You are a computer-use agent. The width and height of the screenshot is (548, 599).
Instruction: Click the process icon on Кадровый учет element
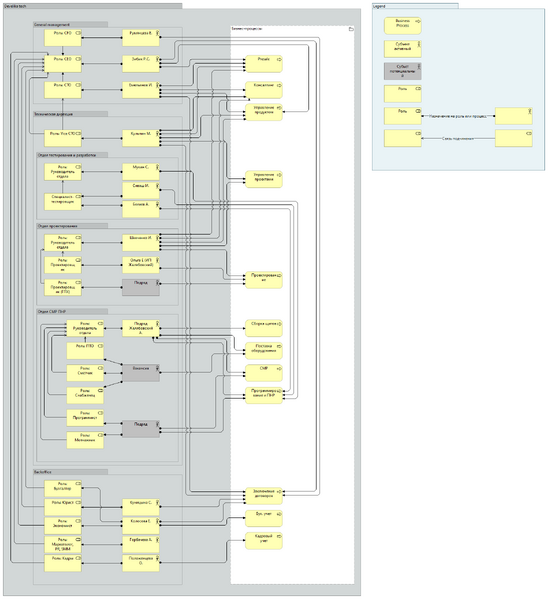279,536
